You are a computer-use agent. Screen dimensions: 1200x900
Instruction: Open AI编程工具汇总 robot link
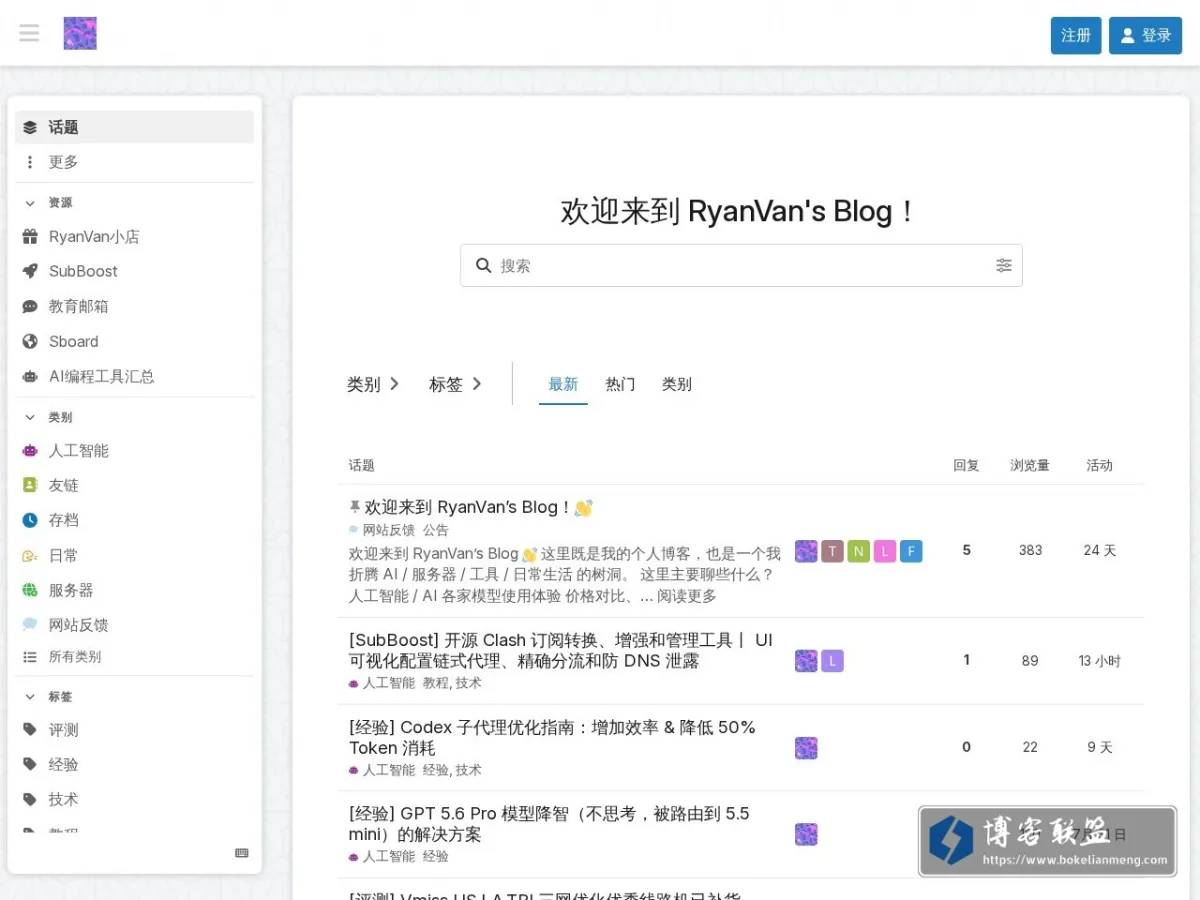[x=134, y=376]
